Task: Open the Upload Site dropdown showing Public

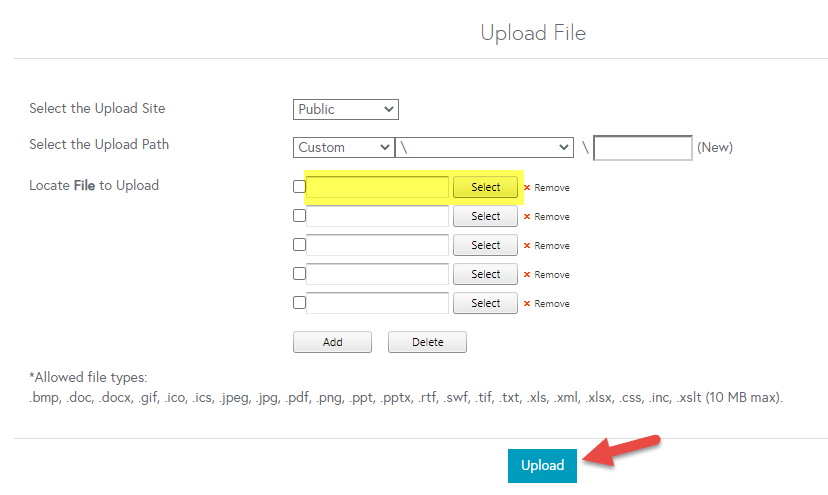Action: coord(346,109)
